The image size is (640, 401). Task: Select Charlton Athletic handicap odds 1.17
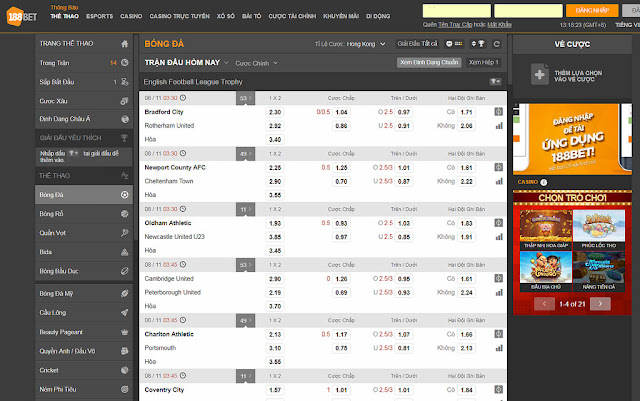pos(341,334)
